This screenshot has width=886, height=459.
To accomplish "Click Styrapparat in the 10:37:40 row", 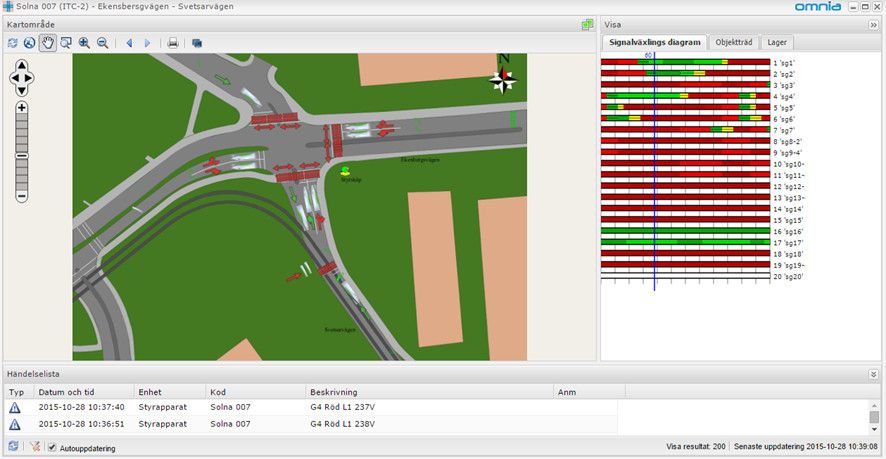I will pyautogui.click(x=162, y=407).
